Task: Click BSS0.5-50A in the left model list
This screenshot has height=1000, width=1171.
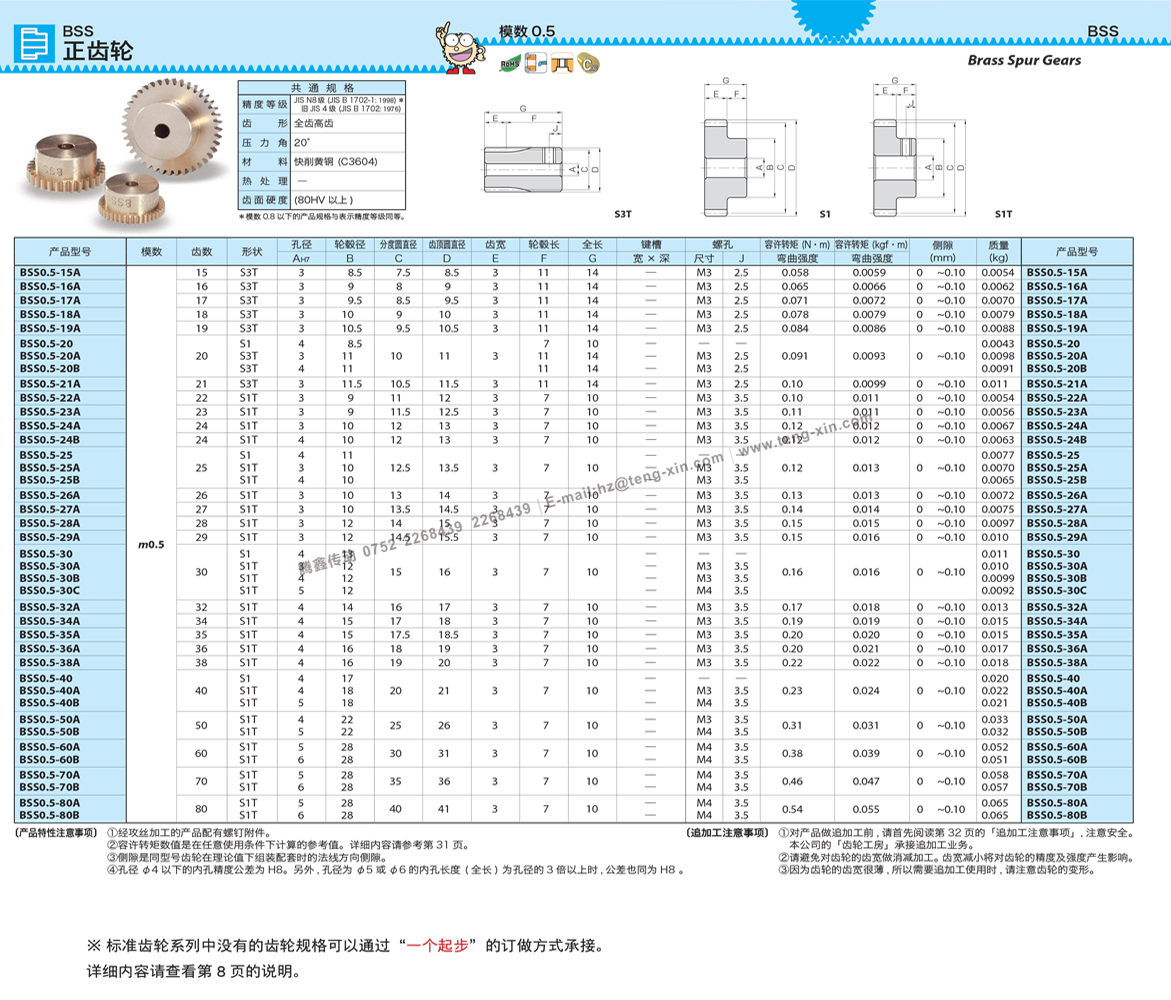Action: click(x=50, y=720)
